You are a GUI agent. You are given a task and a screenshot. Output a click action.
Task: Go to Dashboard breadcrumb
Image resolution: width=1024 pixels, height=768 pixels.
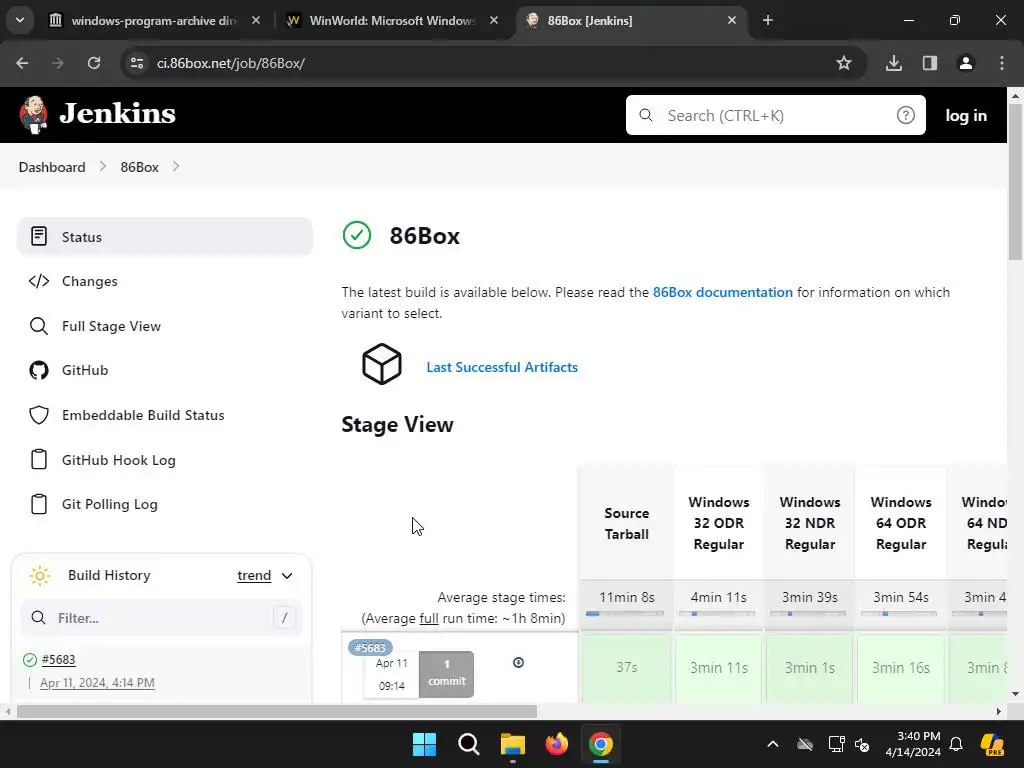(52, 167)
